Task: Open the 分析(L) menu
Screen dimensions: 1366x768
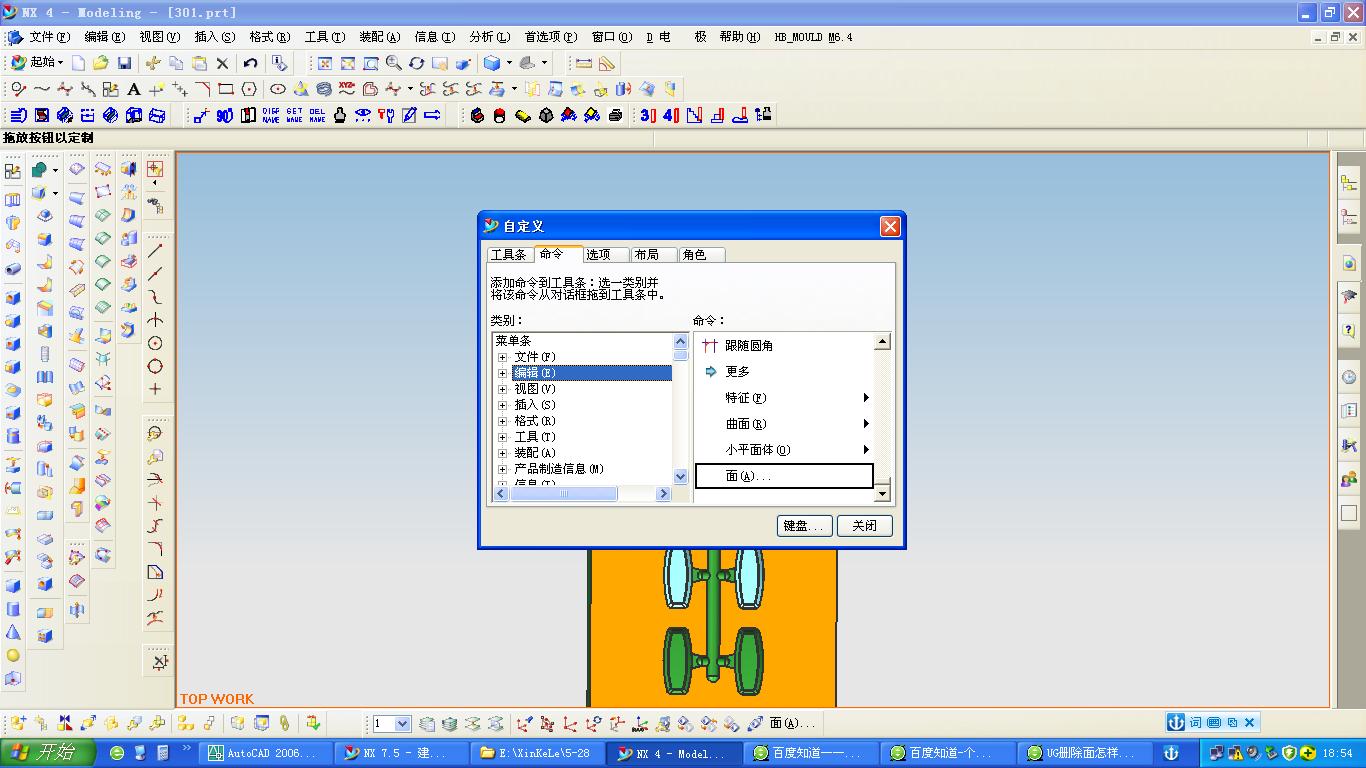Action: point(490,37)
